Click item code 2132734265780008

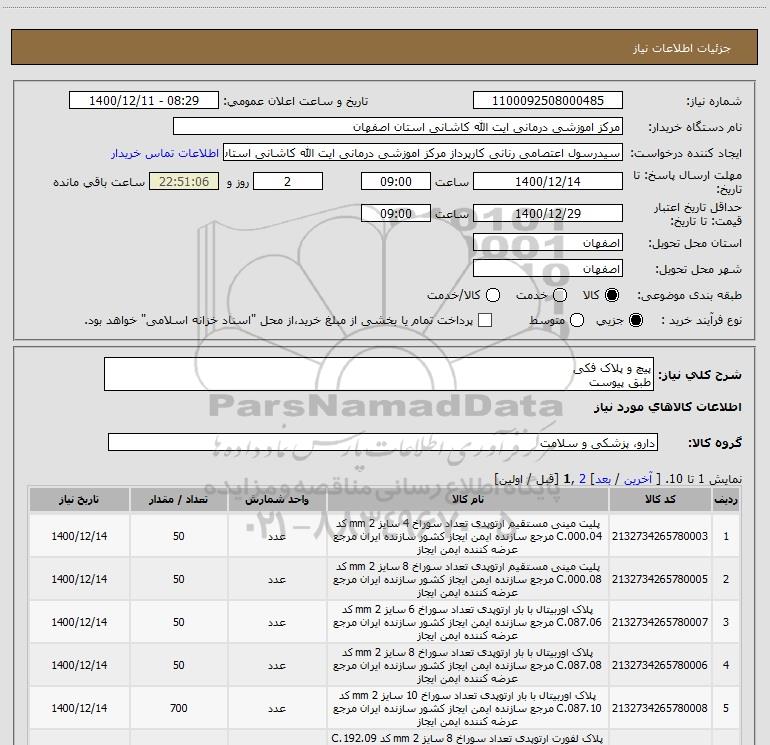pos(660,708)
